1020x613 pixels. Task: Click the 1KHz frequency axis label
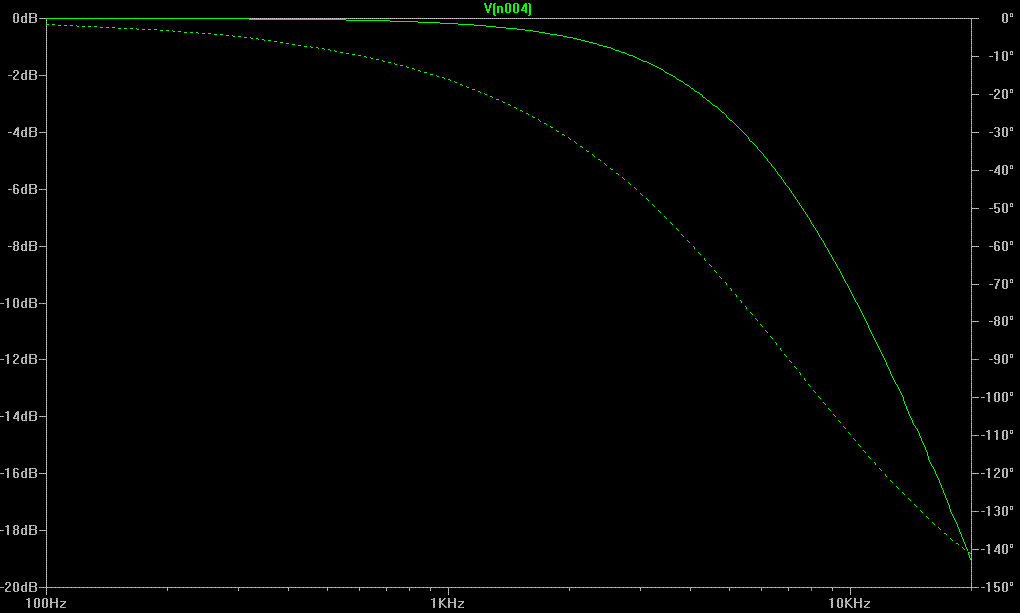click(x=448, y=603)
